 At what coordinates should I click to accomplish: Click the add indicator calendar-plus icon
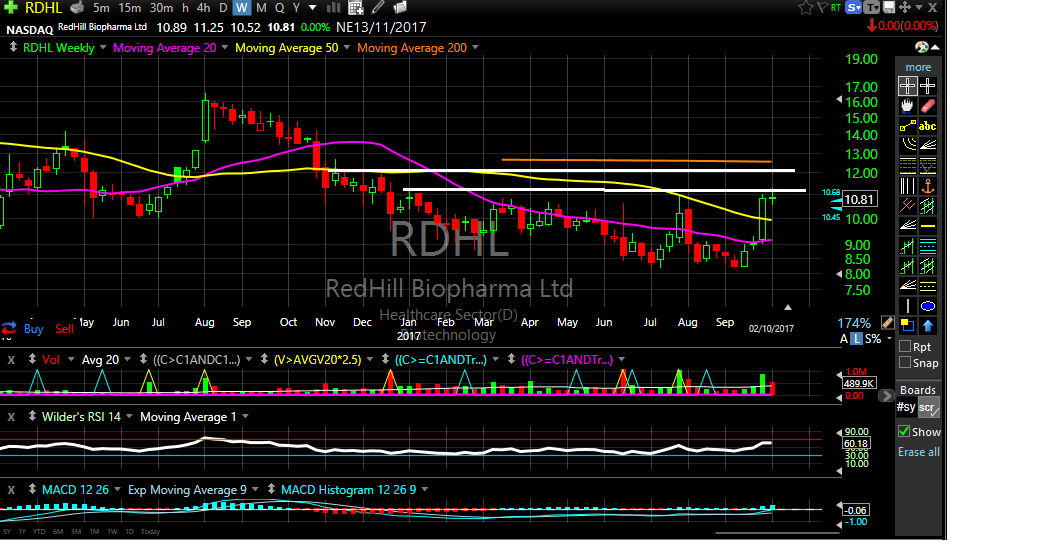[356, 8]
